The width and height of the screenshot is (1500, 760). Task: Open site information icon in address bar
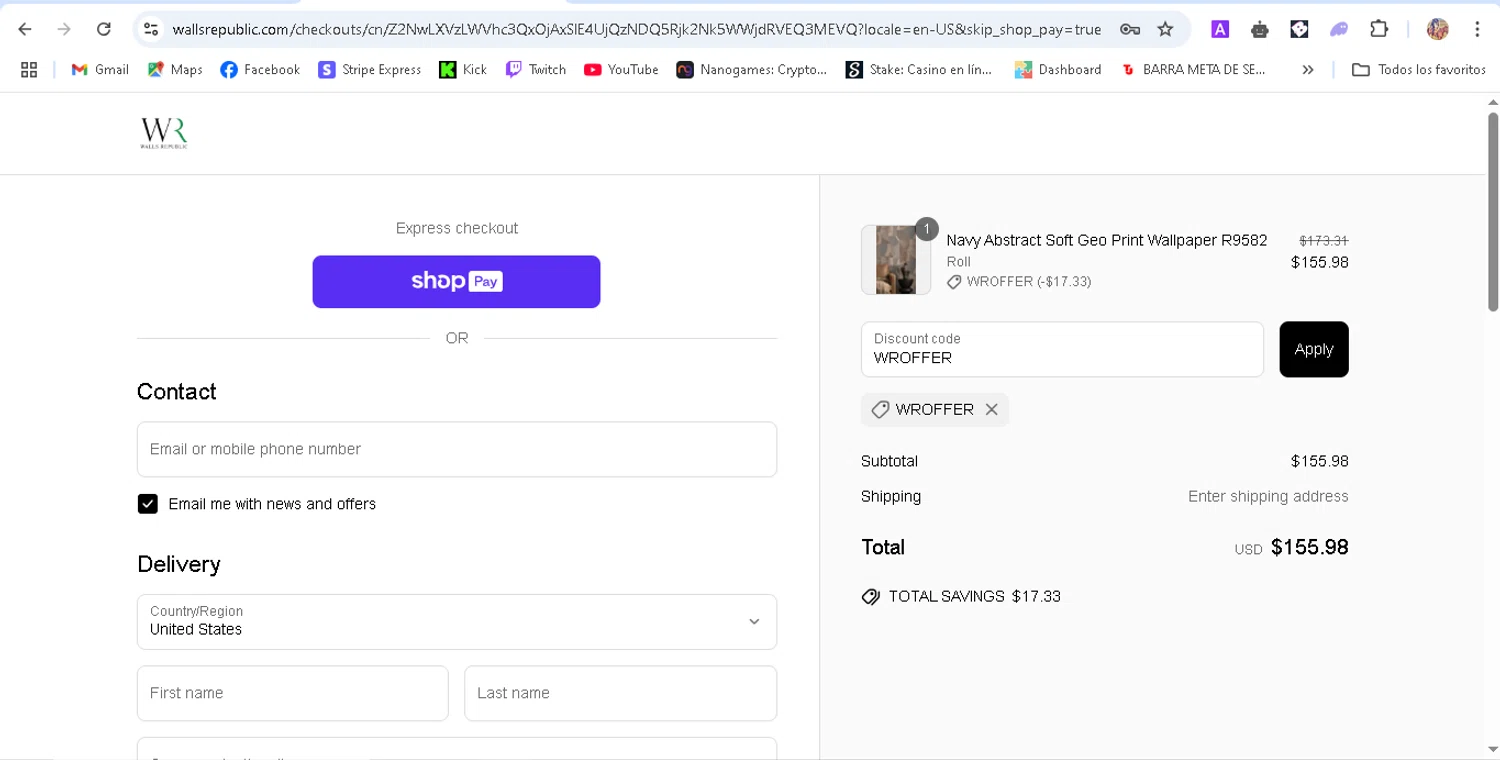pyautogui.click(x=151, y=29)
